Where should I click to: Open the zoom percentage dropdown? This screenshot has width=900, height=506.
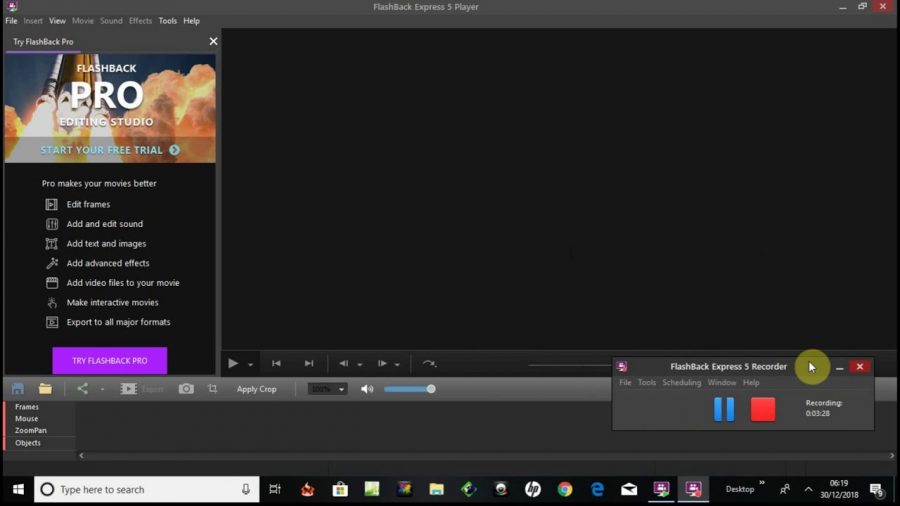click(x=341, y=389)
